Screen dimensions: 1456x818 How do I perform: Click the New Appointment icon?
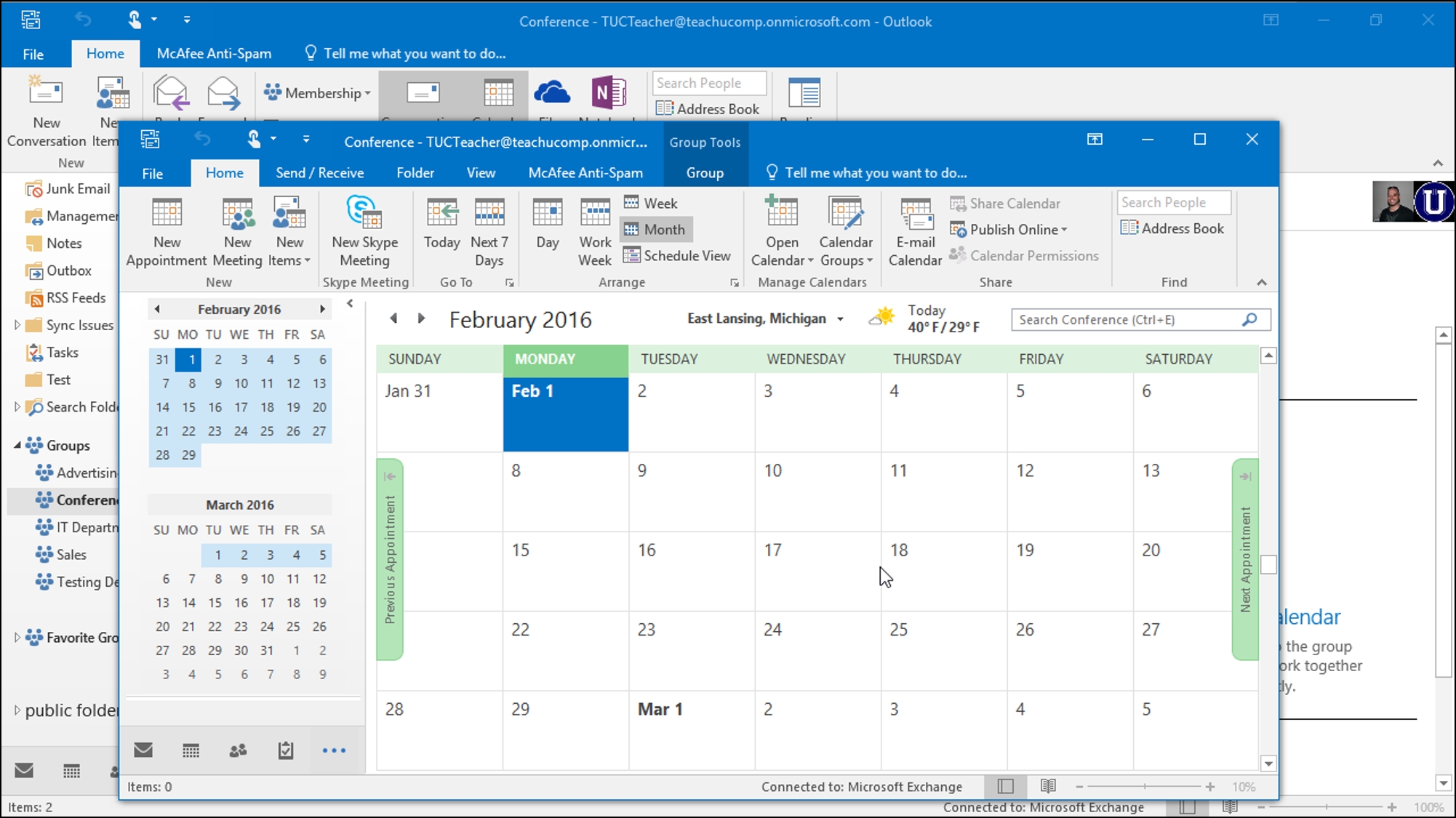[166, 229]
